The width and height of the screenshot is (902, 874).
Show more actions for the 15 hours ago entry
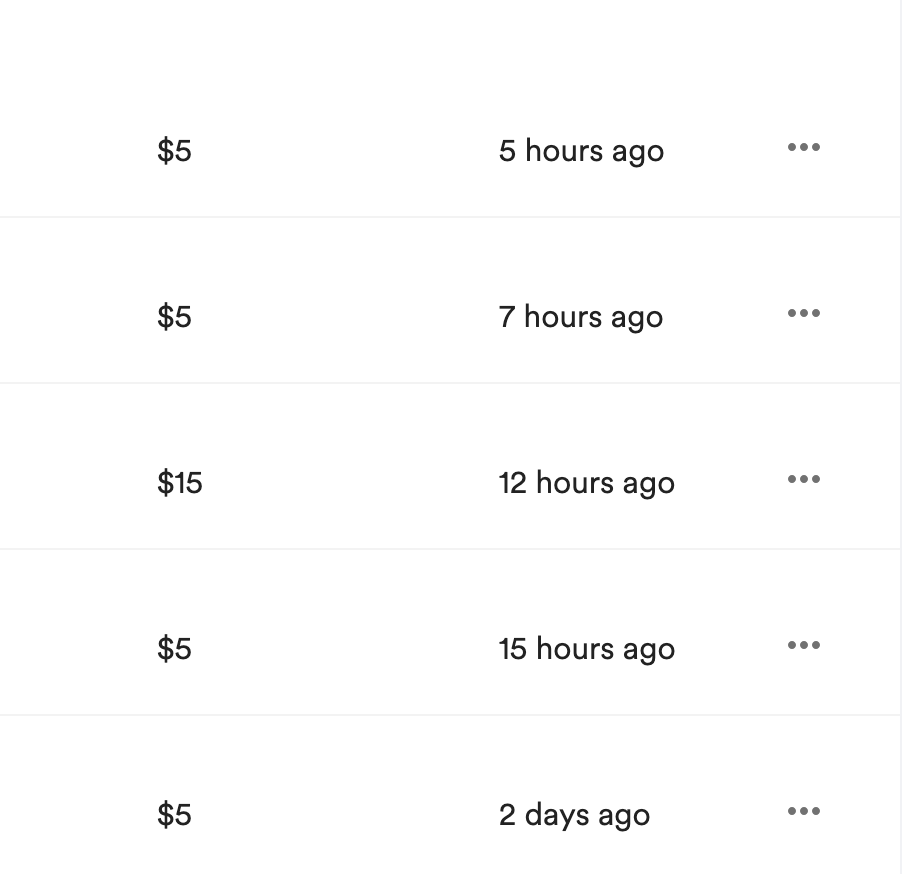tap(803, 646)
